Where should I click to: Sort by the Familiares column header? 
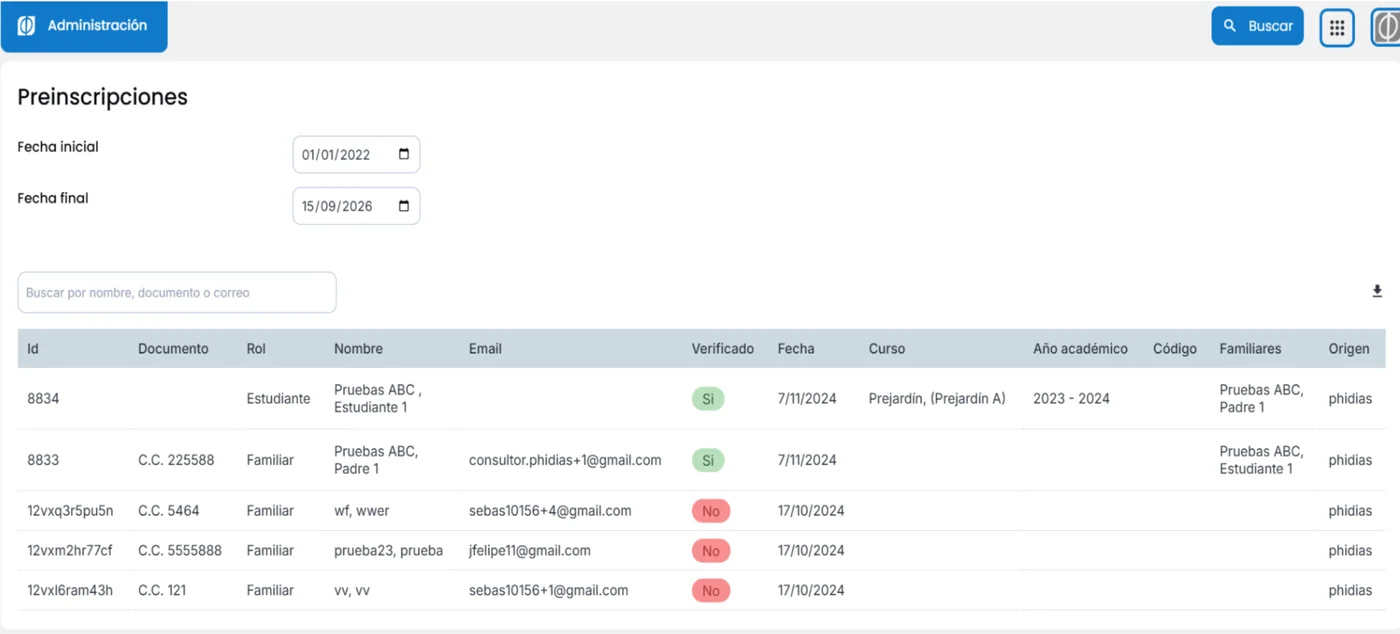point(1250,349)
